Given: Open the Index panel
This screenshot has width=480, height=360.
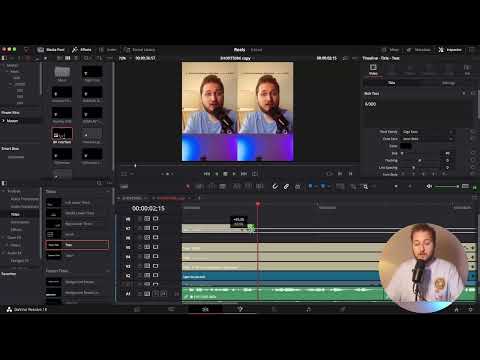Looking at the screenshot, I should pyautogui.click(x=108, y=50).
